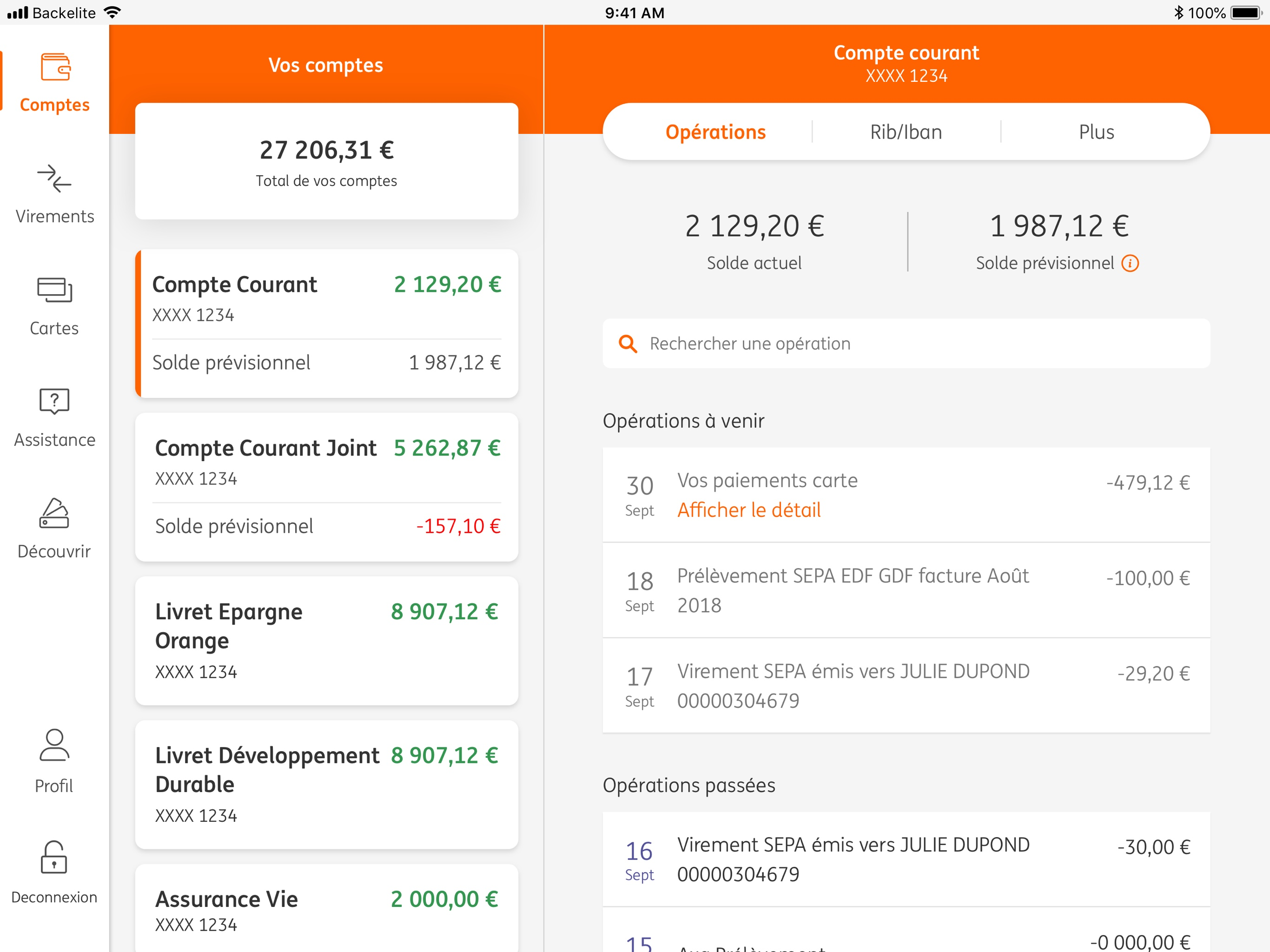
Task: Open the Livret Epargne Orange account
Action: [326, 640]
